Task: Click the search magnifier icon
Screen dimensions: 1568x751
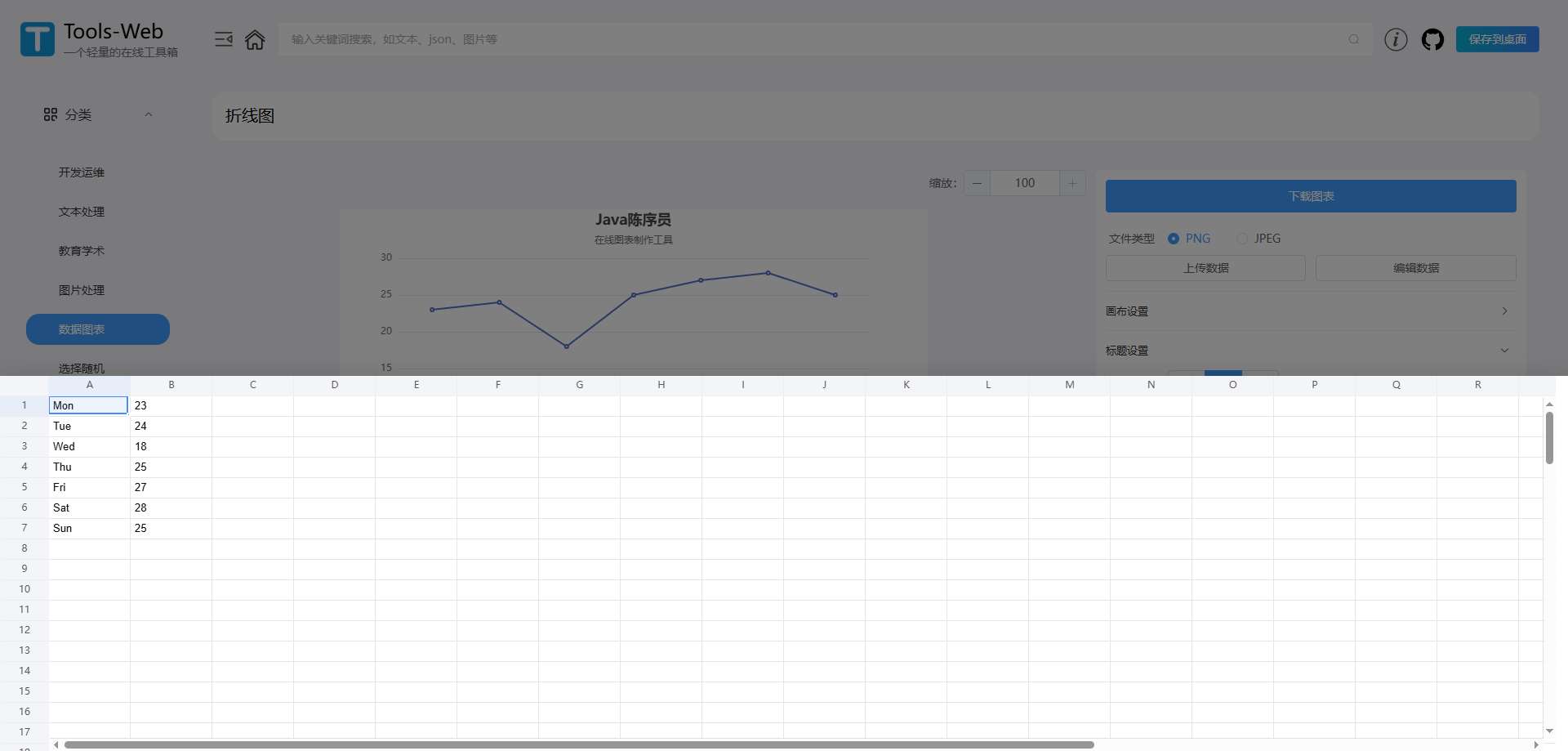Action: pos(1353,39)
